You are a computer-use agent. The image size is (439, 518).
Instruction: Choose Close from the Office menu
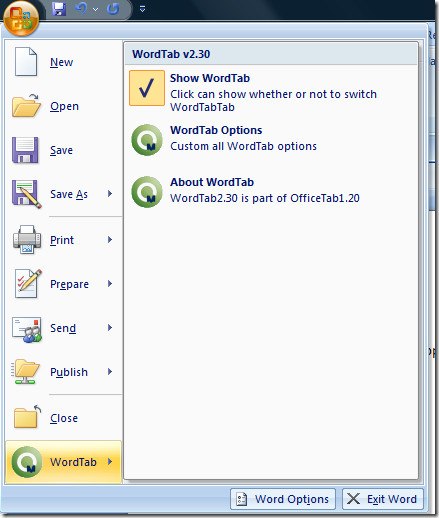64,418
